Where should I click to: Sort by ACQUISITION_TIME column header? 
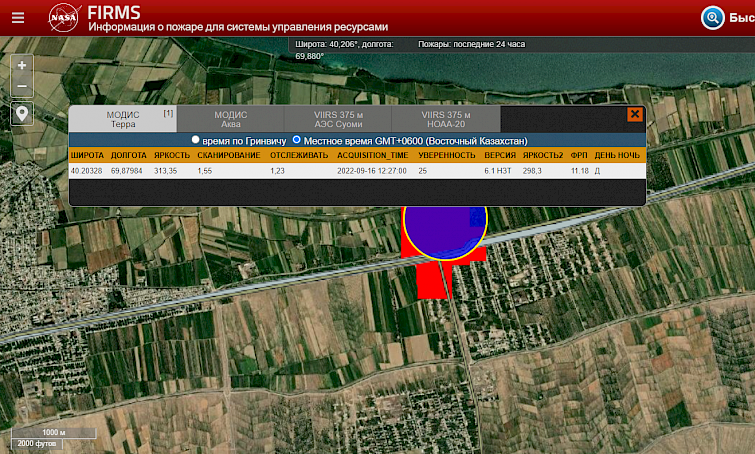pyautogui.click(x=372, y=156)
